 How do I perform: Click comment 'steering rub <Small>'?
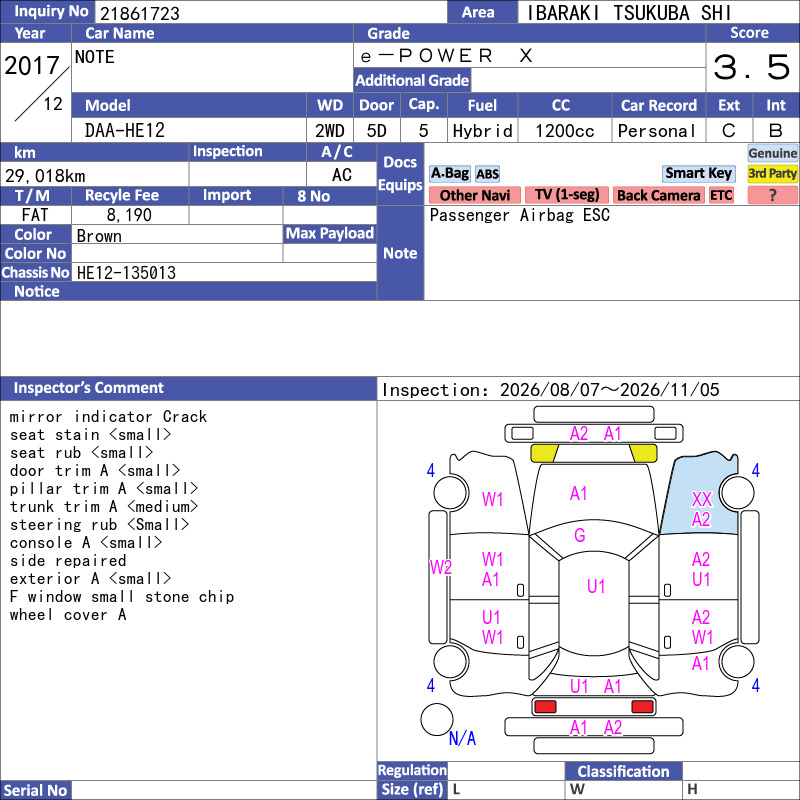coord(99,524)
